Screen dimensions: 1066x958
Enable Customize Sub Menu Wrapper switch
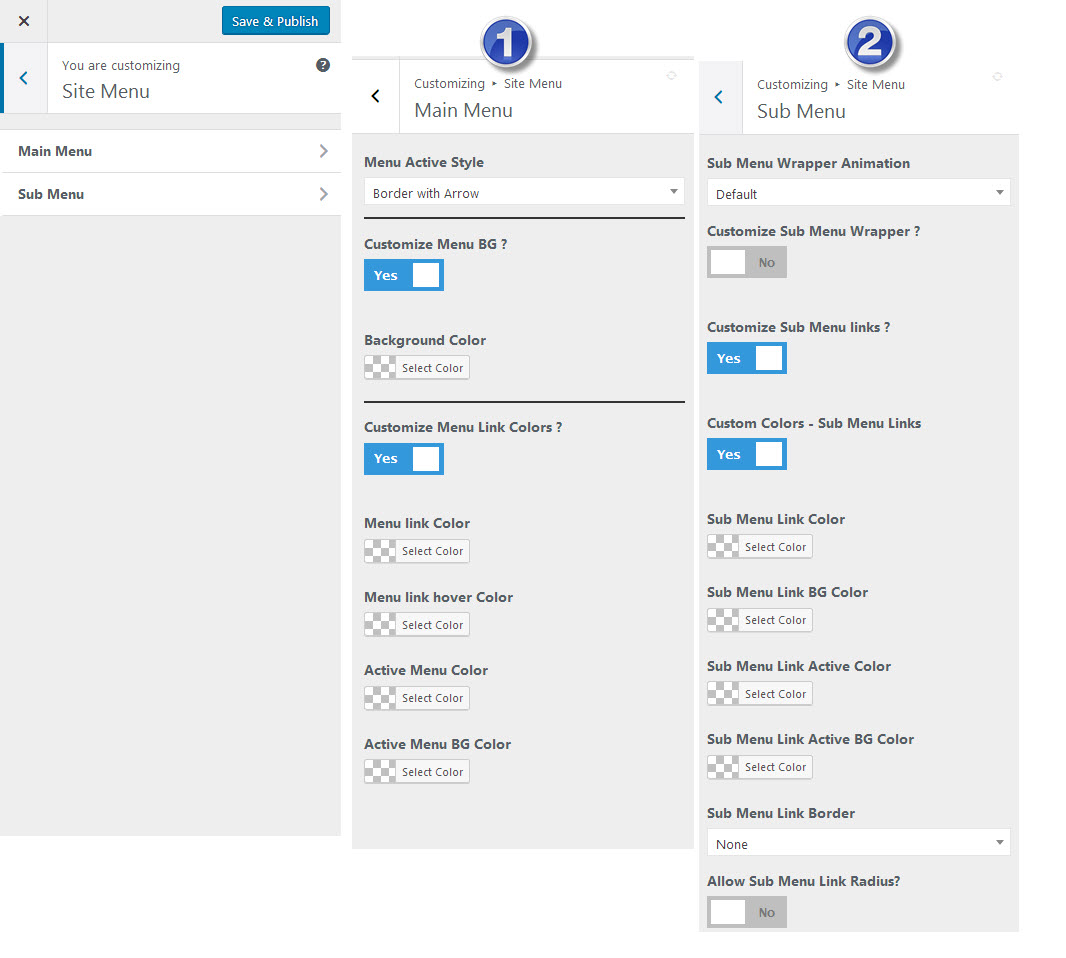click(746, 263)
